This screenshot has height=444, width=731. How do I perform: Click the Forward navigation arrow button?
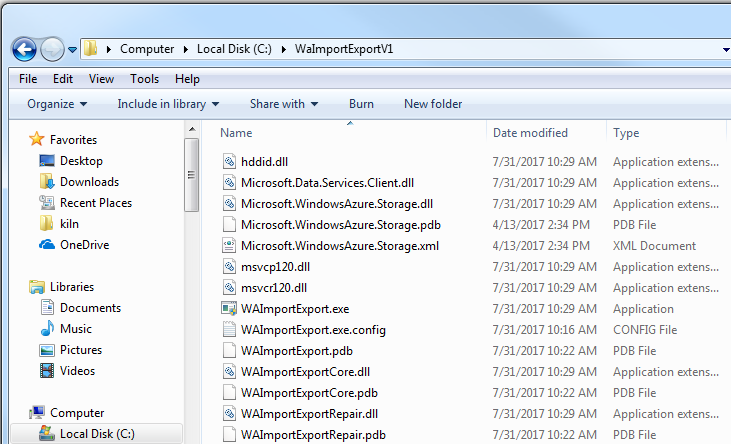click(52, 49)
